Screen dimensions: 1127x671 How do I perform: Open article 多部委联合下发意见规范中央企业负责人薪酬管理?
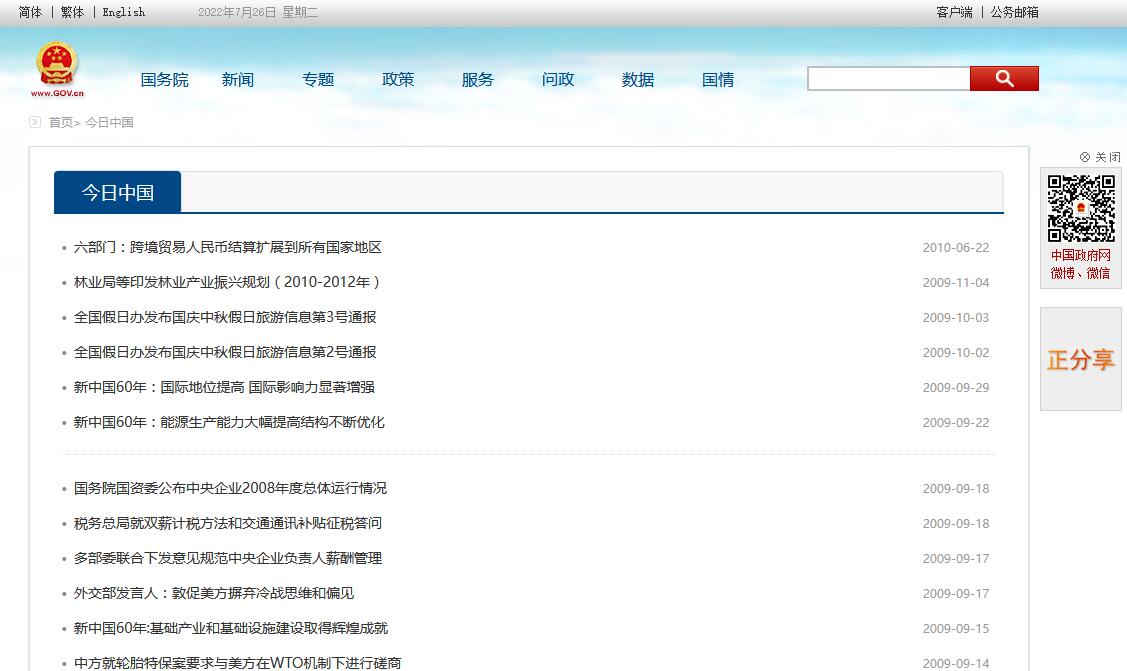(x=227, y=558)
